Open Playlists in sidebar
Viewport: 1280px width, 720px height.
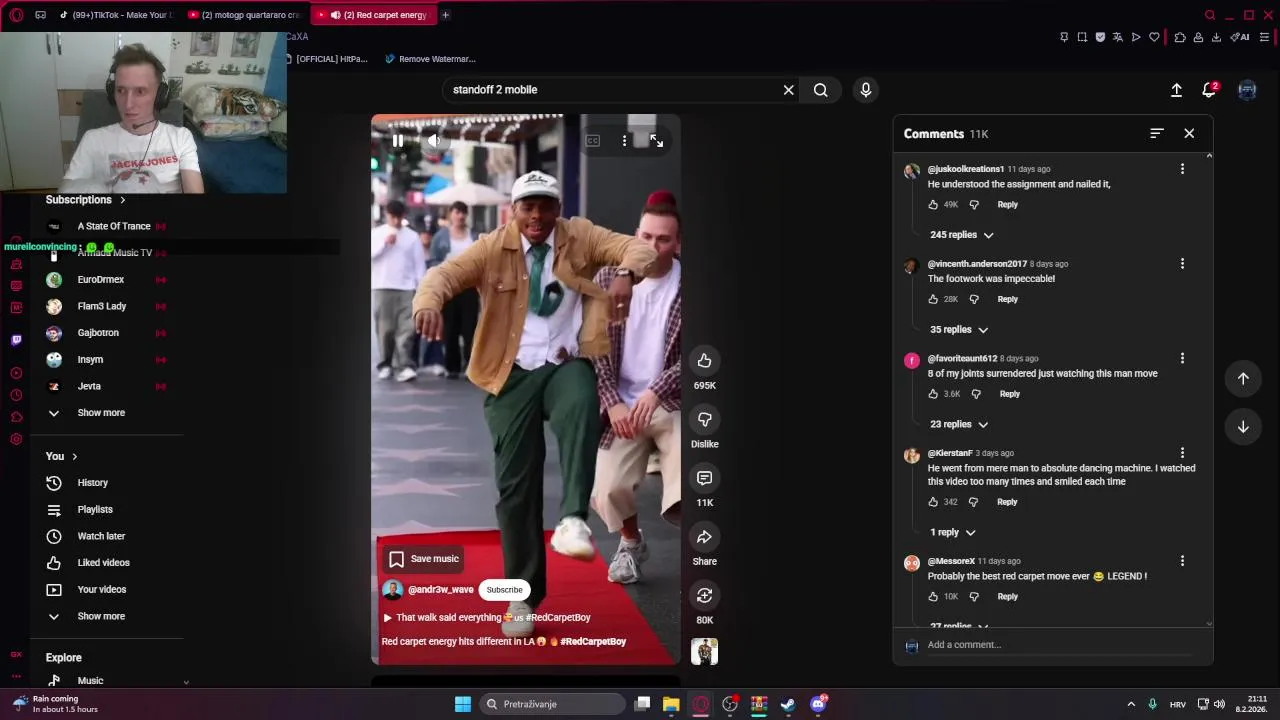click(94, 510)
